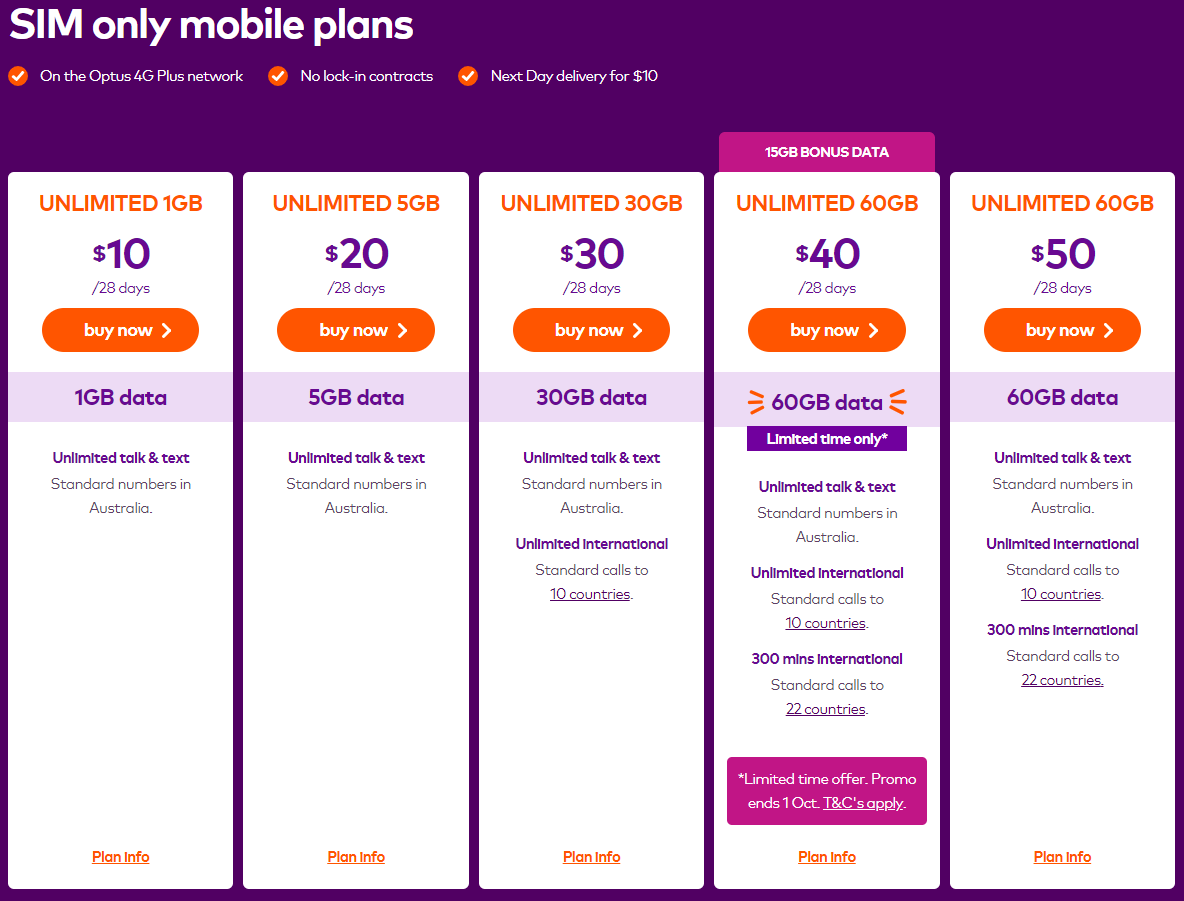
Task: Open Plan info for the $50 plan
Action: tap(1062, 857)
